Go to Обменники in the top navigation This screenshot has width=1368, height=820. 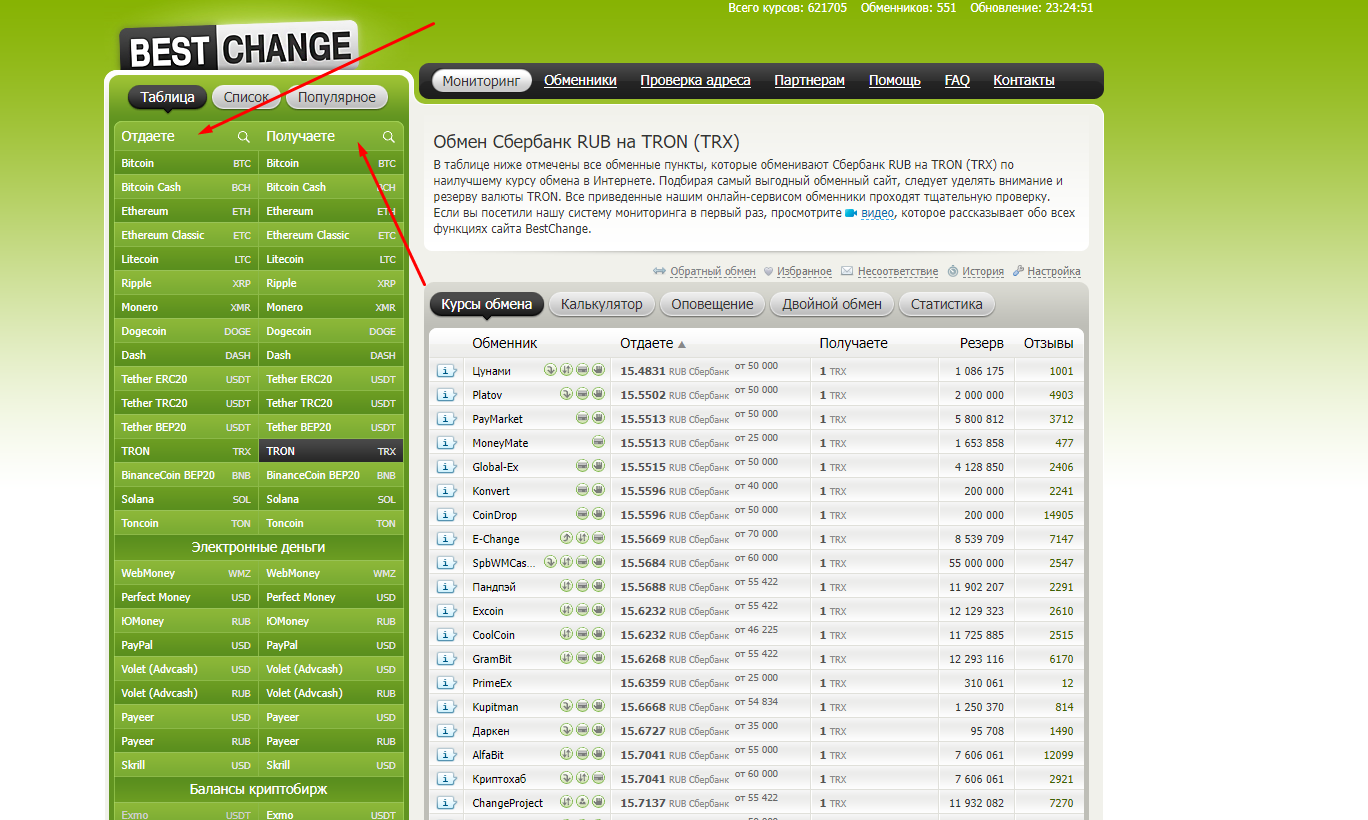580,81
